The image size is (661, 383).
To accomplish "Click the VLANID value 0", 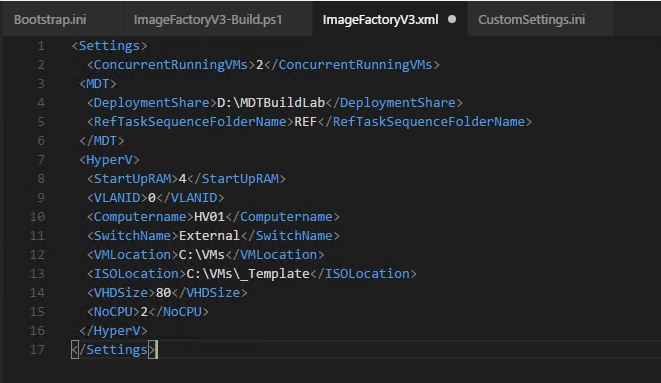I will 152,198.
